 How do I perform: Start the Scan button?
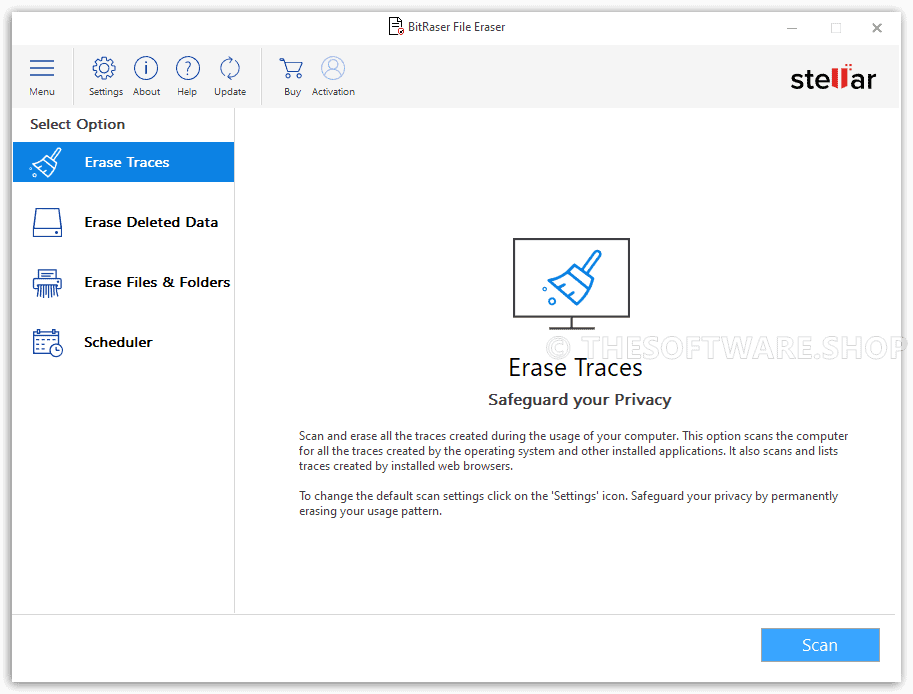820,645
